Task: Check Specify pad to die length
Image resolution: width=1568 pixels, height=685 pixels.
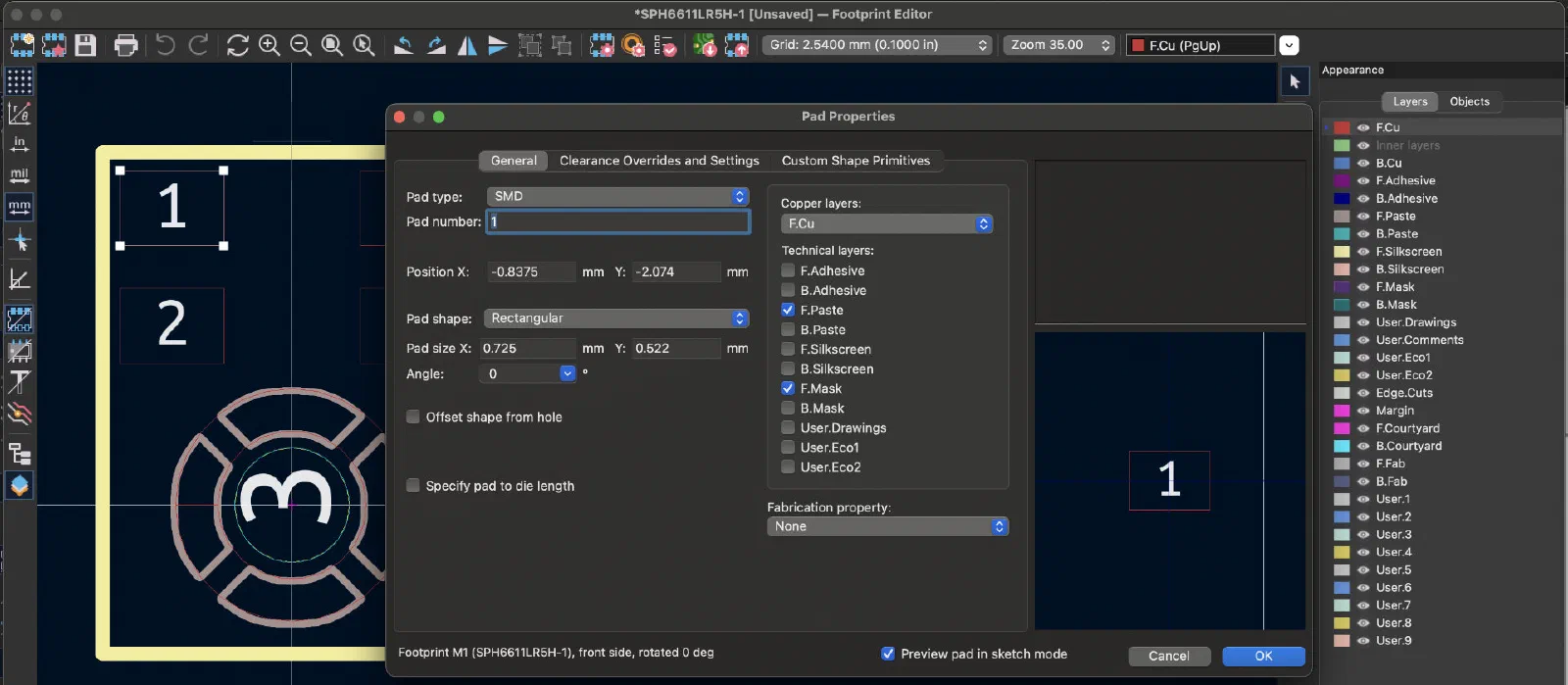Action: coord(414,485)
